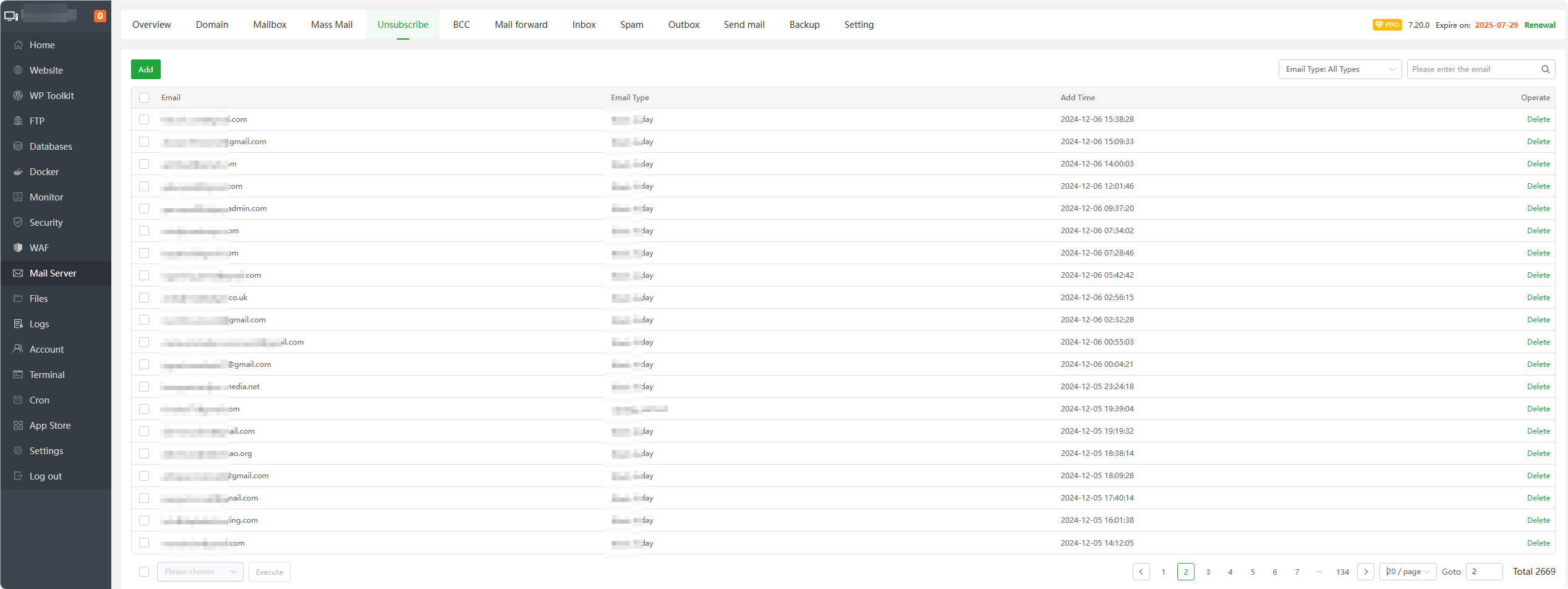Jump to last page 134
Screen dimensions: 1568x589
click(x=1342, y=572)
